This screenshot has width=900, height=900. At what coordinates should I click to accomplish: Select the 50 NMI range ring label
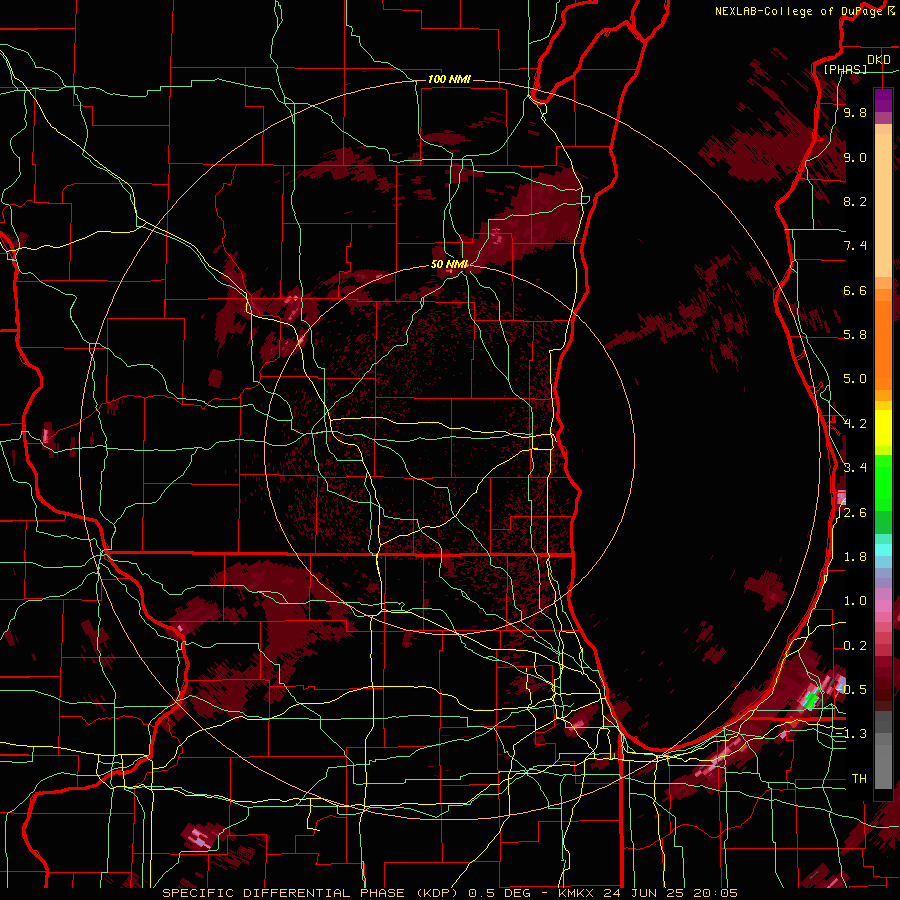(x=449, y=264)
